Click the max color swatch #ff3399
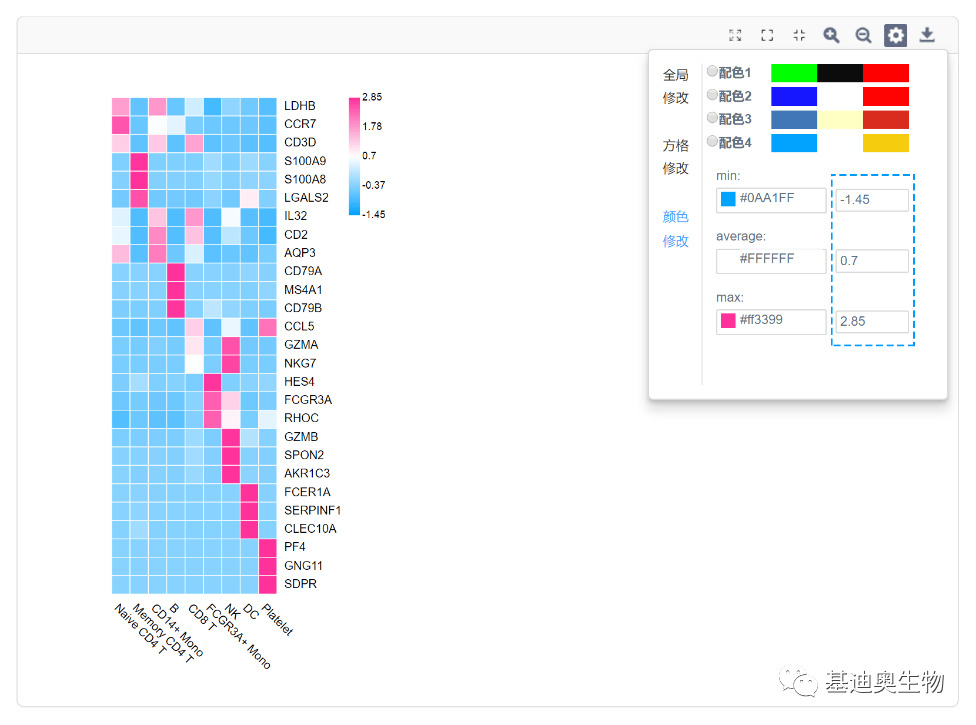 pos(728,320)
